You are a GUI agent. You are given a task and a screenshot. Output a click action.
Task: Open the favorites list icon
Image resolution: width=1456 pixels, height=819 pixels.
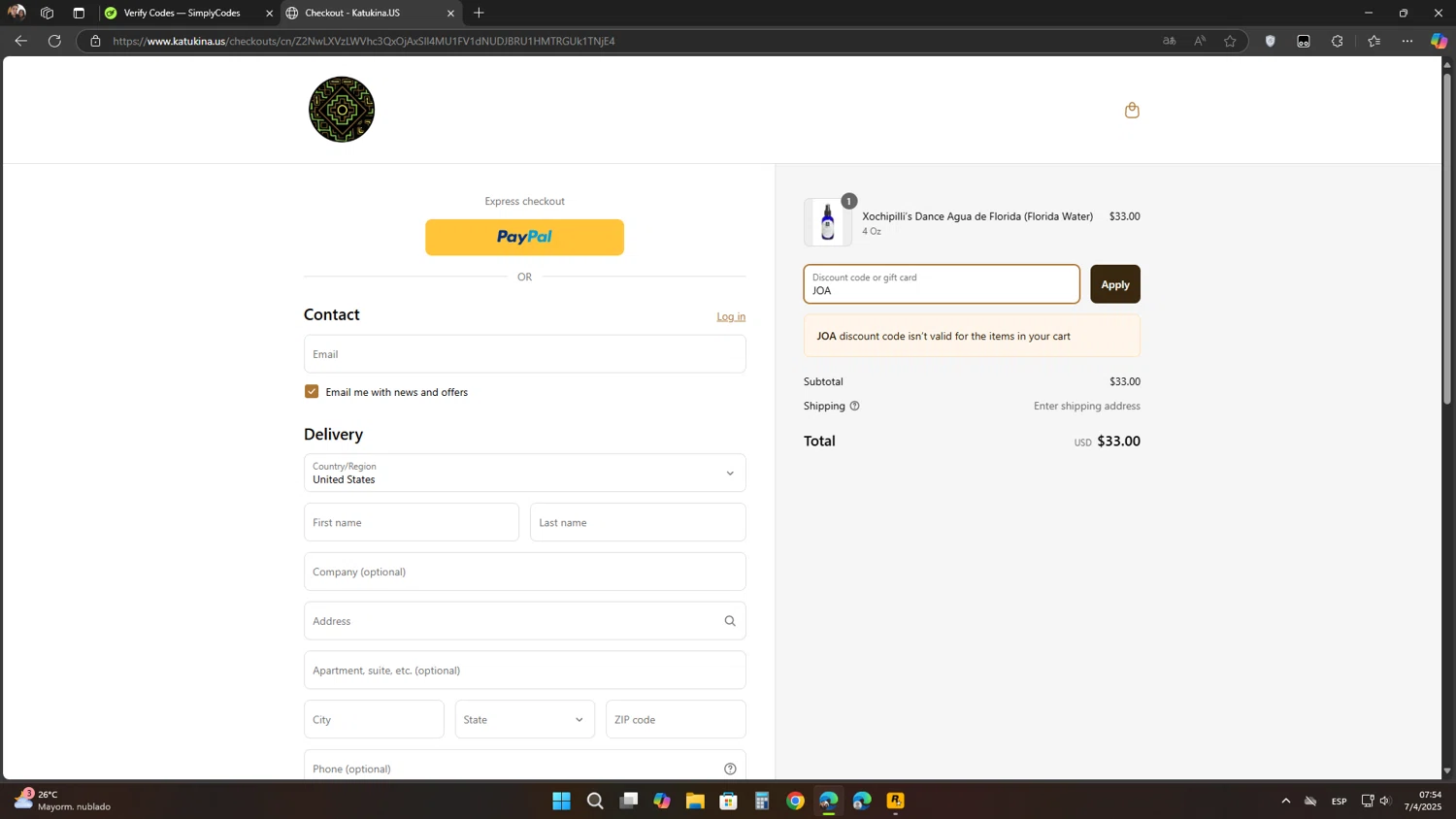(1373, 41)
